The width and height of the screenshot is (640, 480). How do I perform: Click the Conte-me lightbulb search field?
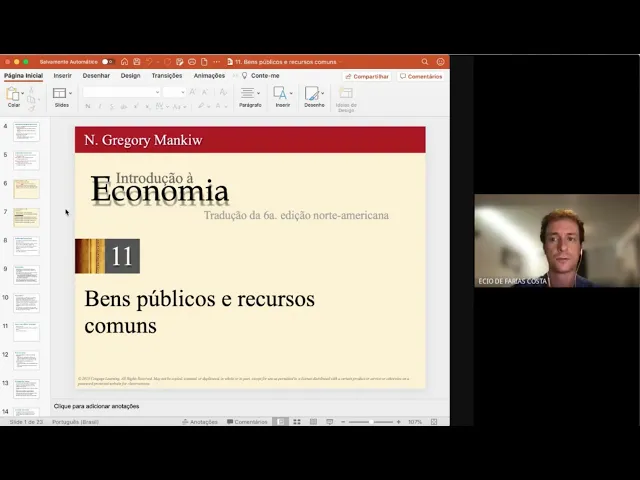coord(261,76)
